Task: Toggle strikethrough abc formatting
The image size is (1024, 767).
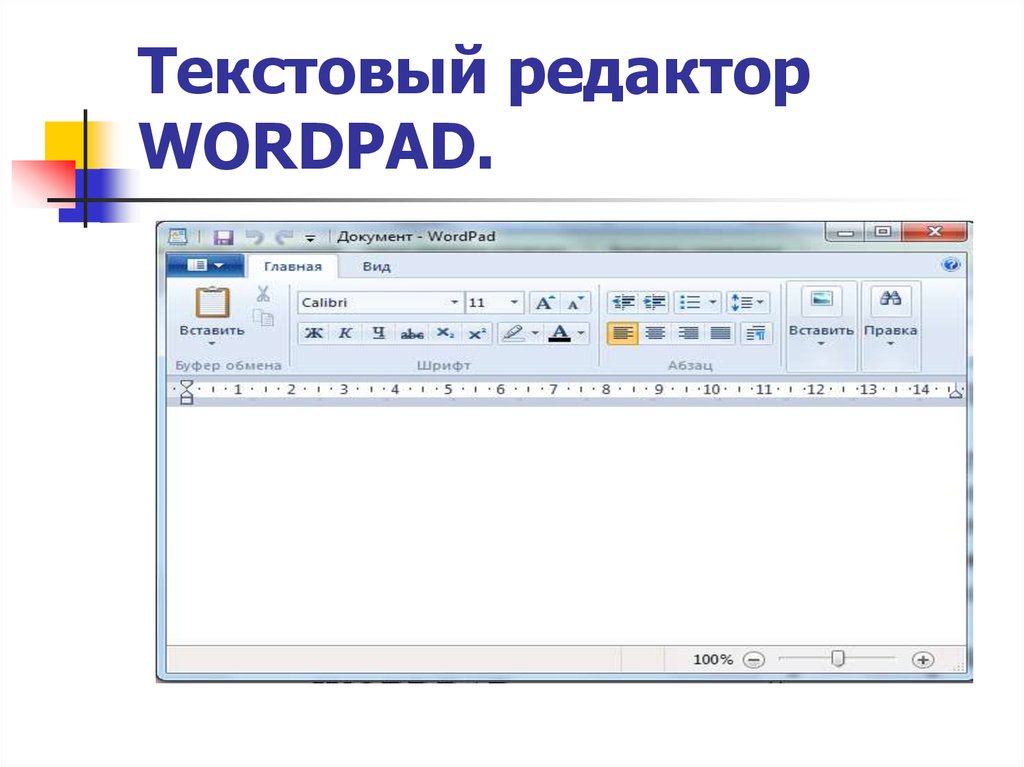Action: point(411,333)
